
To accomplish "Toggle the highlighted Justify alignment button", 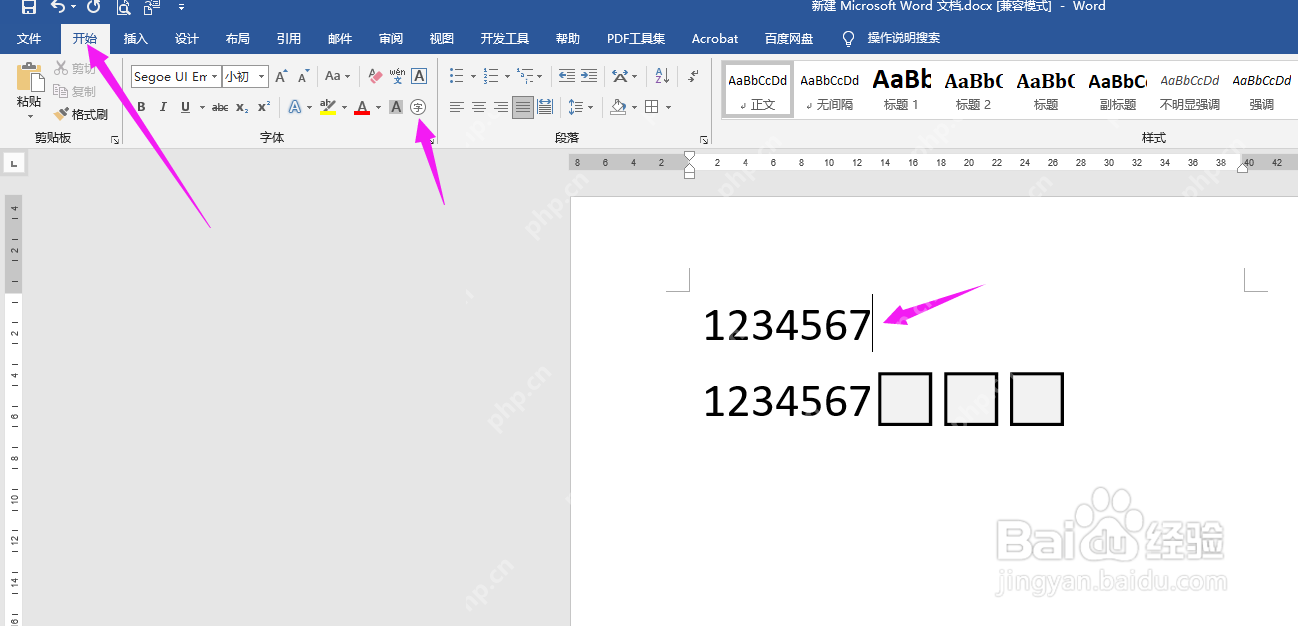I will (x=523, y=107).
